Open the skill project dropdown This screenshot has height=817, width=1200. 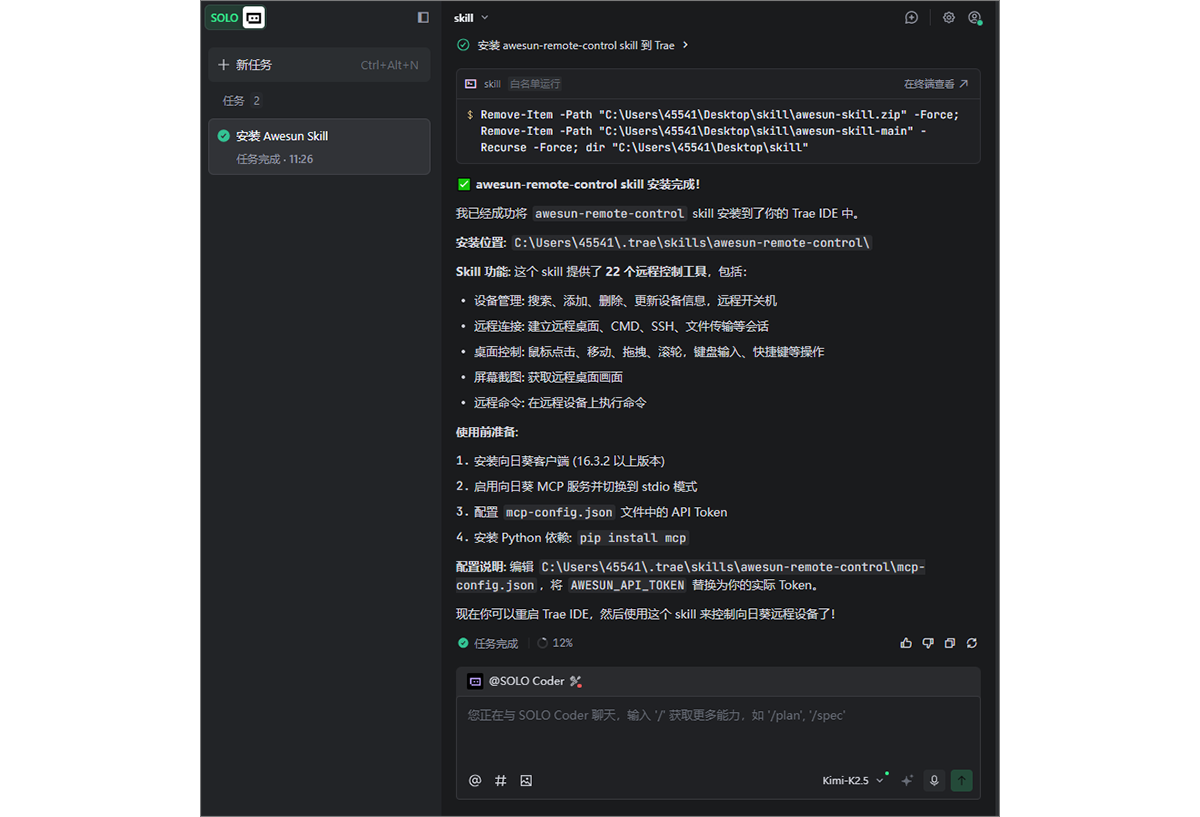(471, 17)
